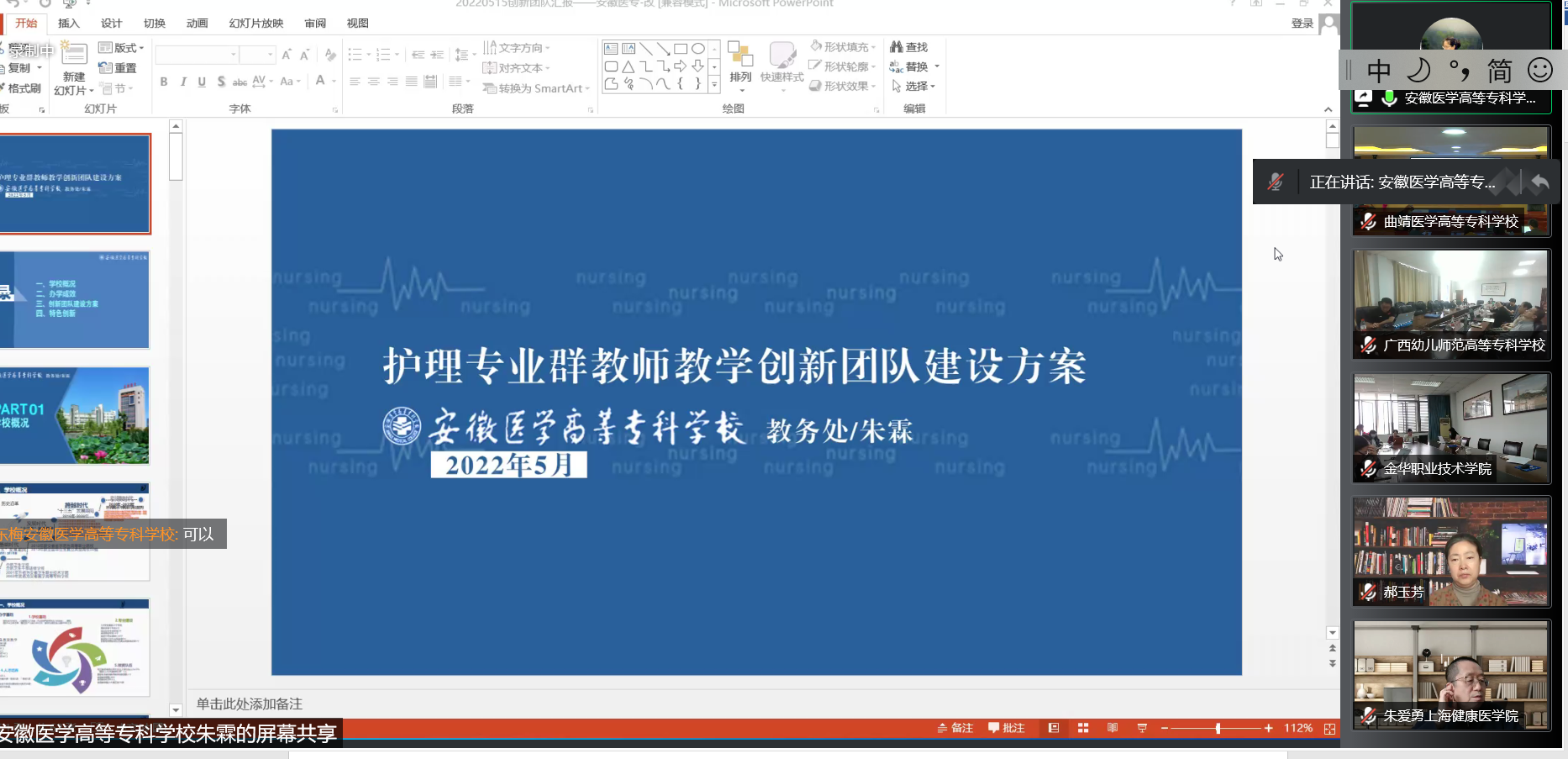Start slideshow from the status bar icon
This screenshot has height=759, width=1568.
point(1142,728)
